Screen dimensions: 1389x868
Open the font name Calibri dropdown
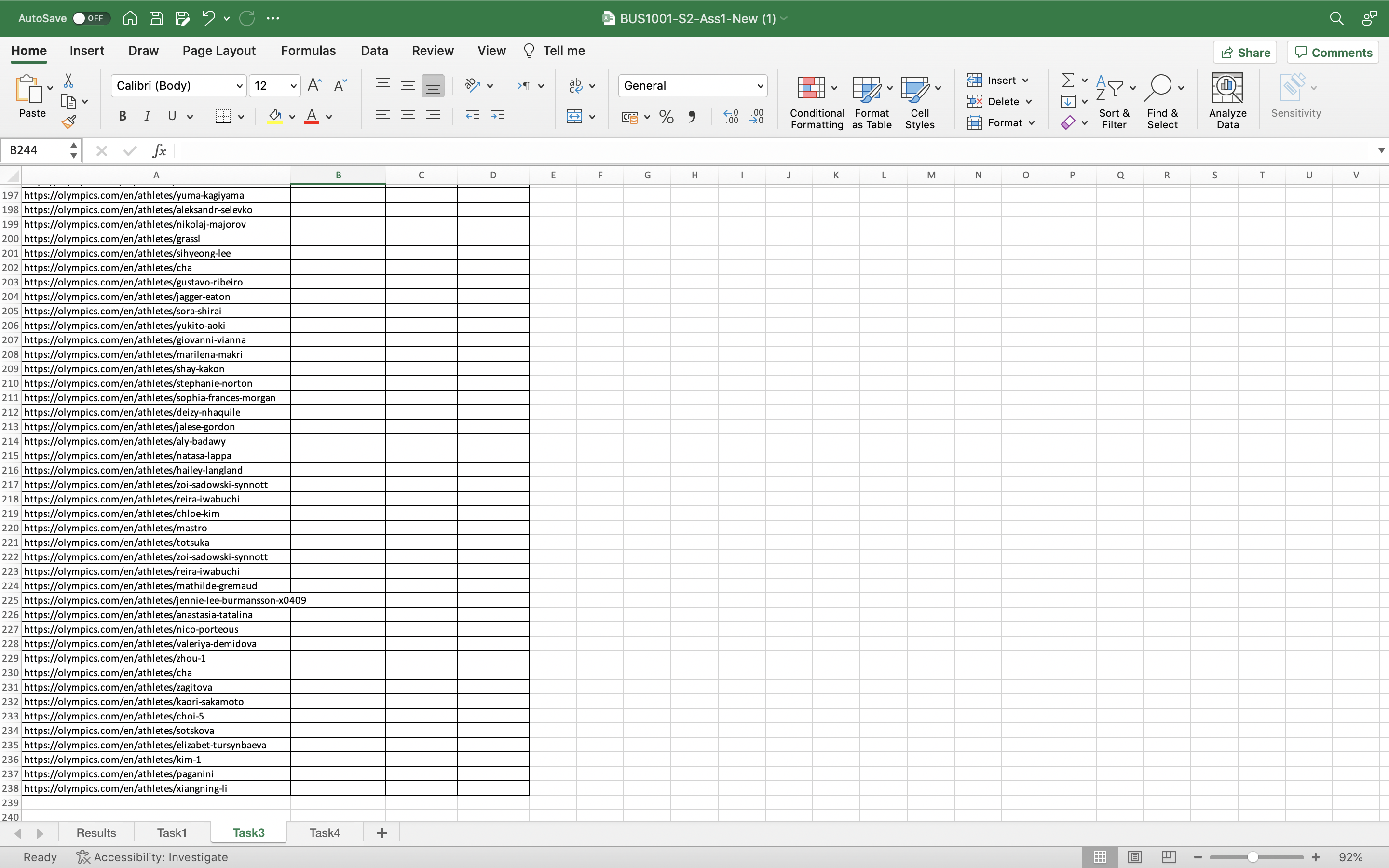click(239, 86)
